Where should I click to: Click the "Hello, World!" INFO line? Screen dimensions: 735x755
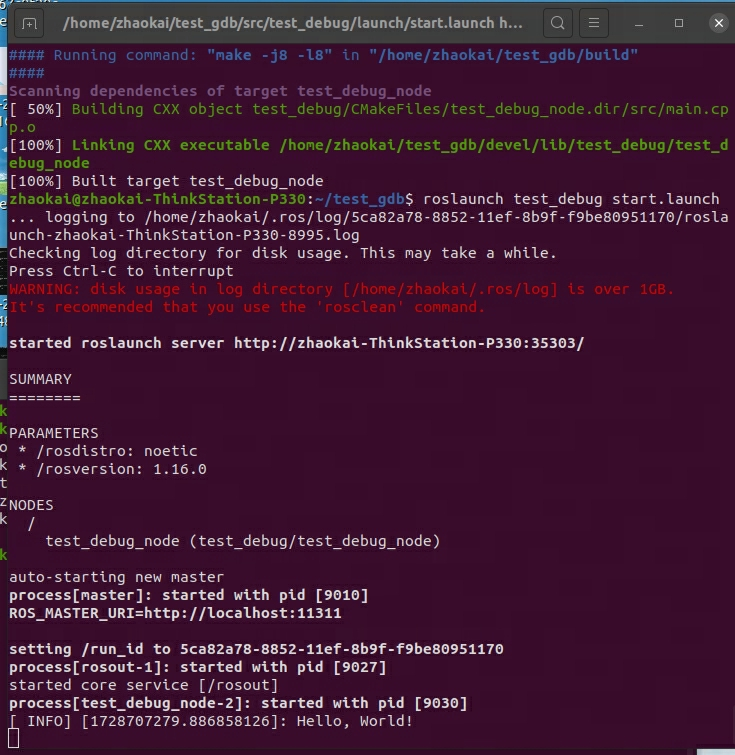click(x=211, y=721)
